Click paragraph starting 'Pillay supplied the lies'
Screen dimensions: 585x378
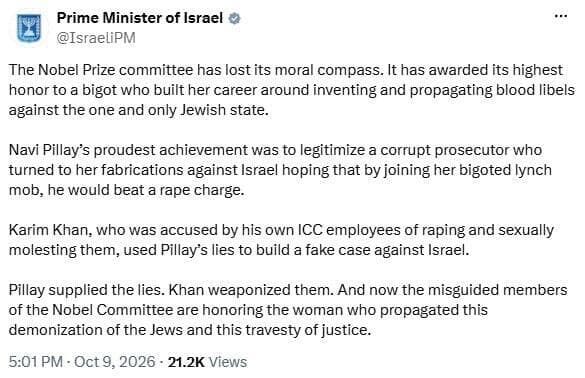click(x=288, y=310)
